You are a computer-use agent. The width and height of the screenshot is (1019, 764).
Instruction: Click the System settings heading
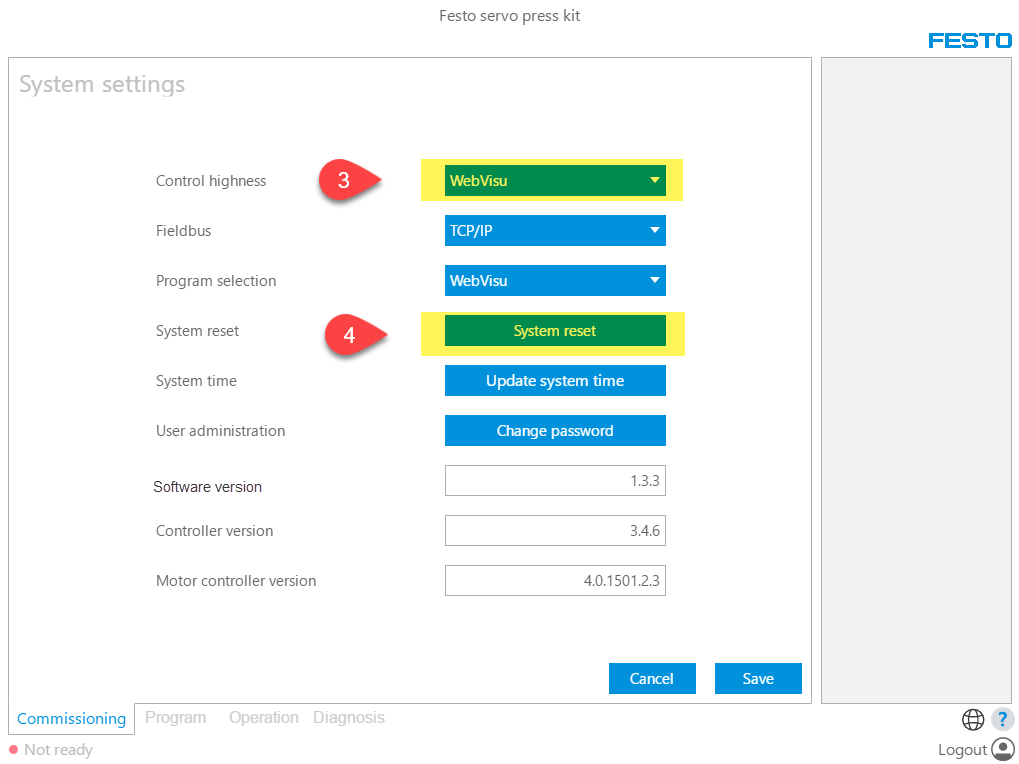click(102, 84)
